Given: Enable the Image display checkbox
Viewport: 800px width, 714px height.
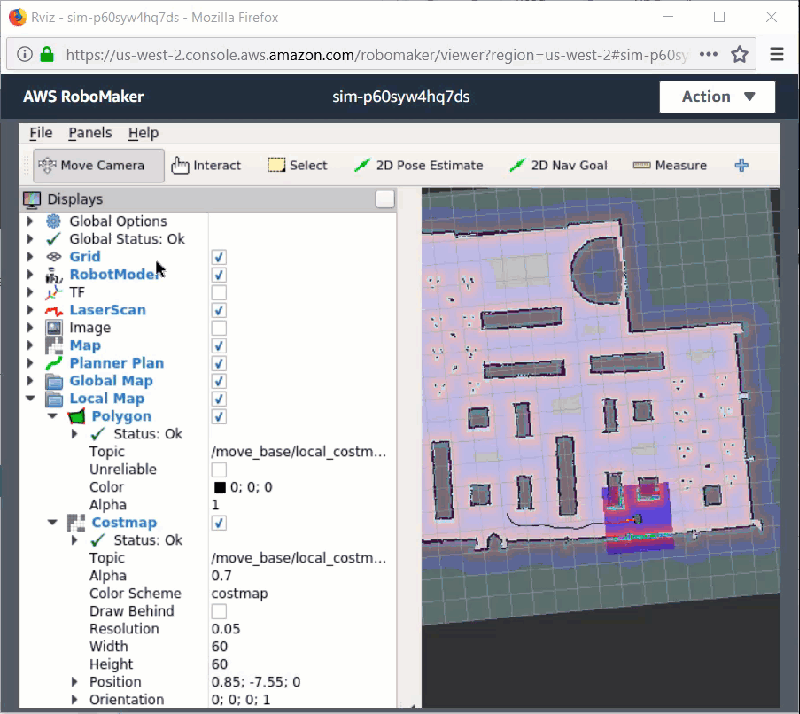Looking at the screenshot, I should [x=219, y=328].
